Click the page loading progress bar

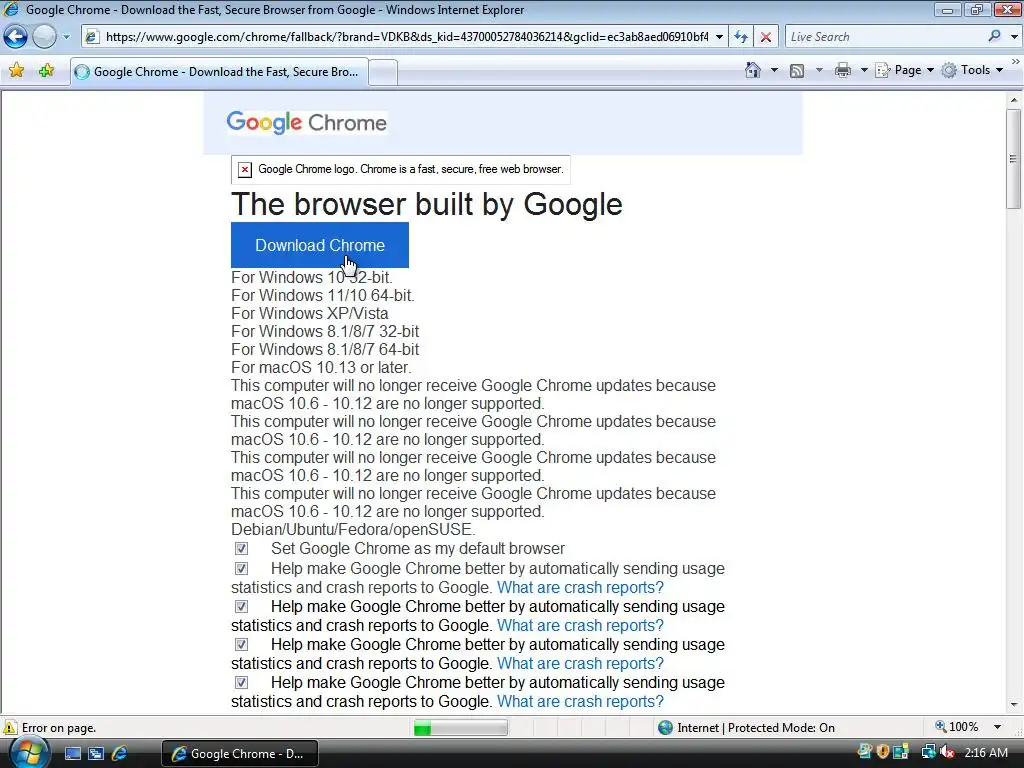click(460, 728)
